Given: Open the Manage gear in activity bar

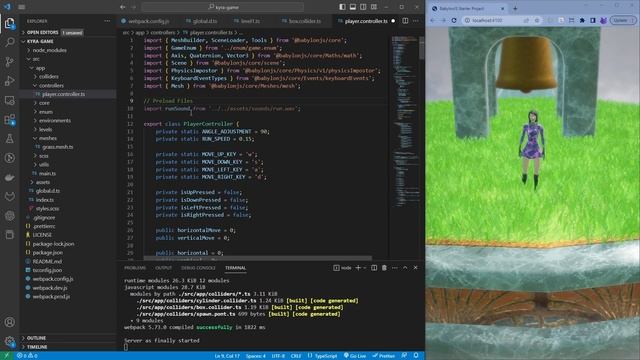Looking at the screenshot, I should coord(9,341).
